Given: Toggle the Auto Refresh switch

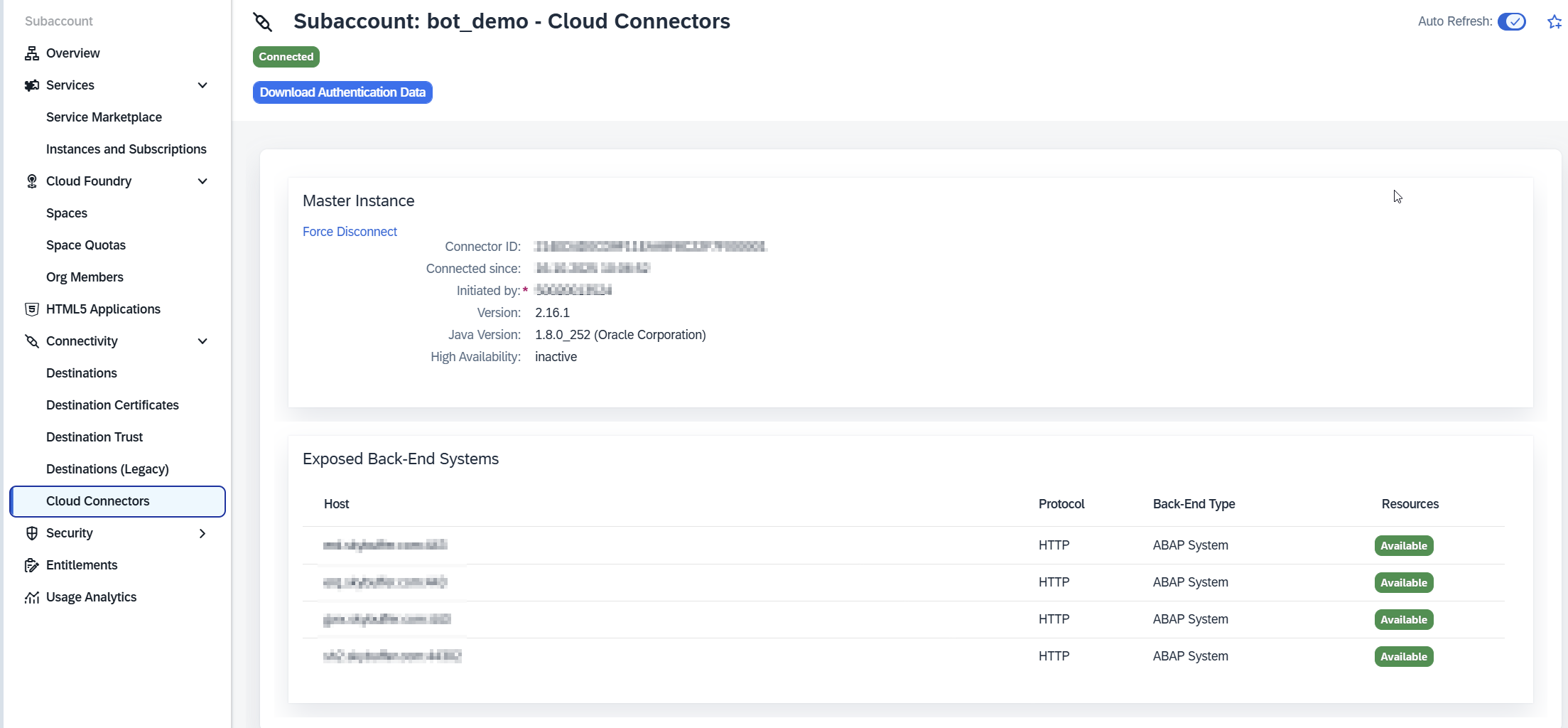Looking at the screenshot, I should click(x=1511, y=22).
